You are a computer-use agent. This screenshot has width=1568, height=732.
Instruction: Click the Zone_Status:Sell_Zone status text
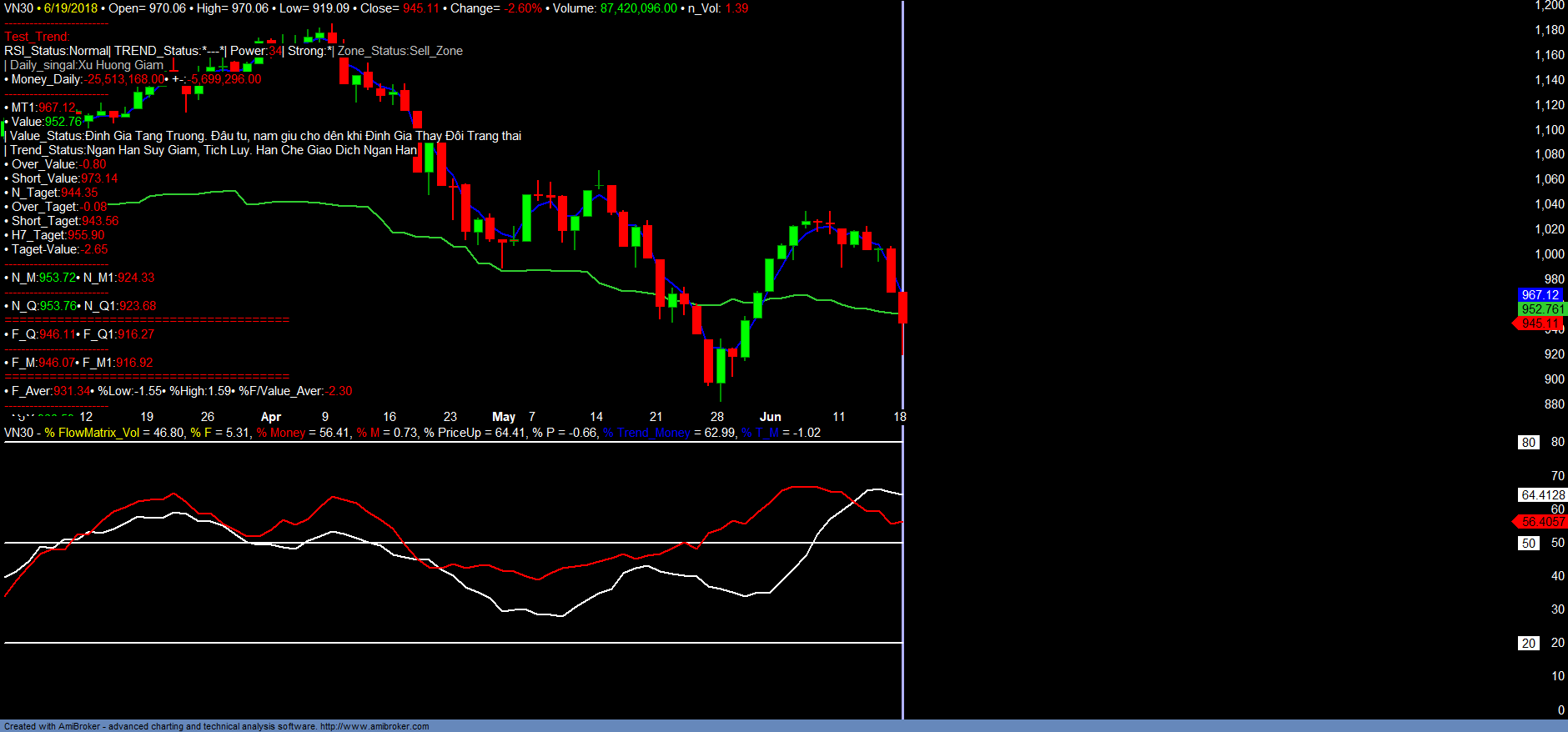(400, 51)
